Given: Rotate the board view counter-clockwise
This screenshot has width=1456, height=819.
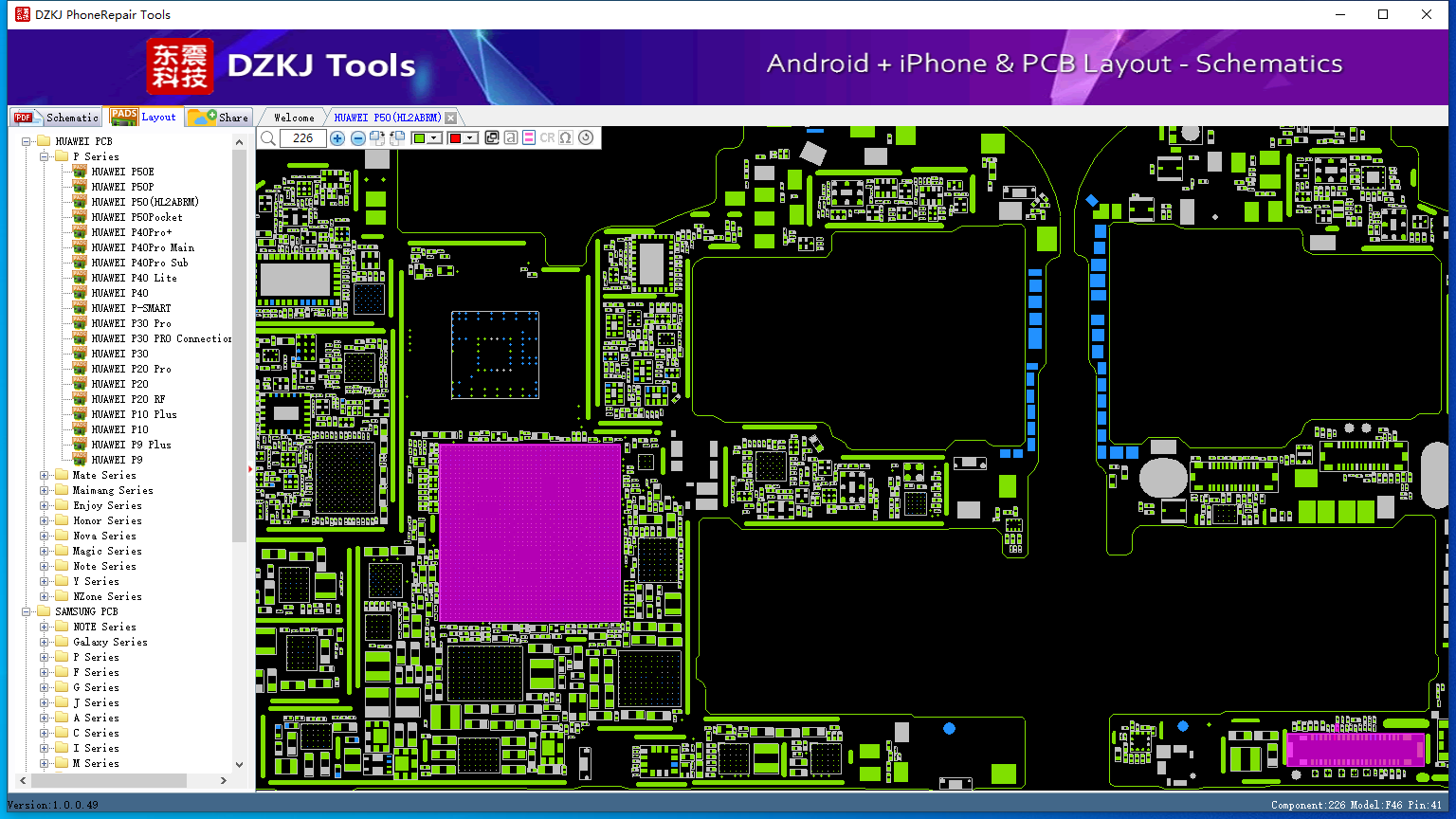Looking at the screenshot, I should coord(397,138).
